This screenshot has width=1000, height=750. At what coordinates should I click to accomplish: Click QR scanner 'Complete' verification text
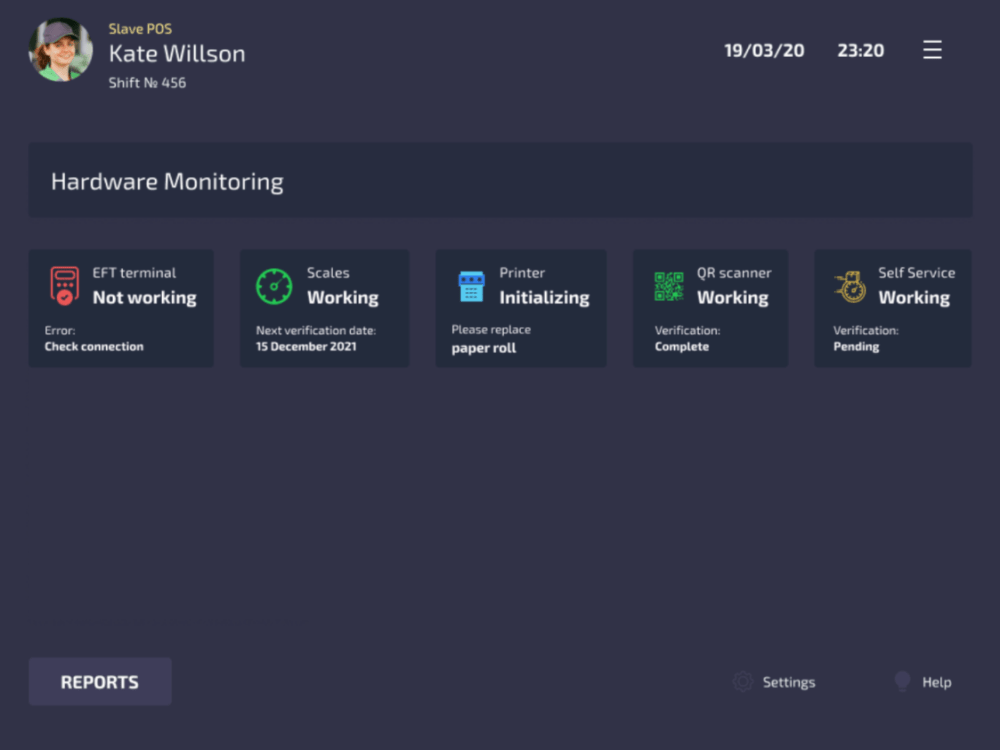coord(682,346)
